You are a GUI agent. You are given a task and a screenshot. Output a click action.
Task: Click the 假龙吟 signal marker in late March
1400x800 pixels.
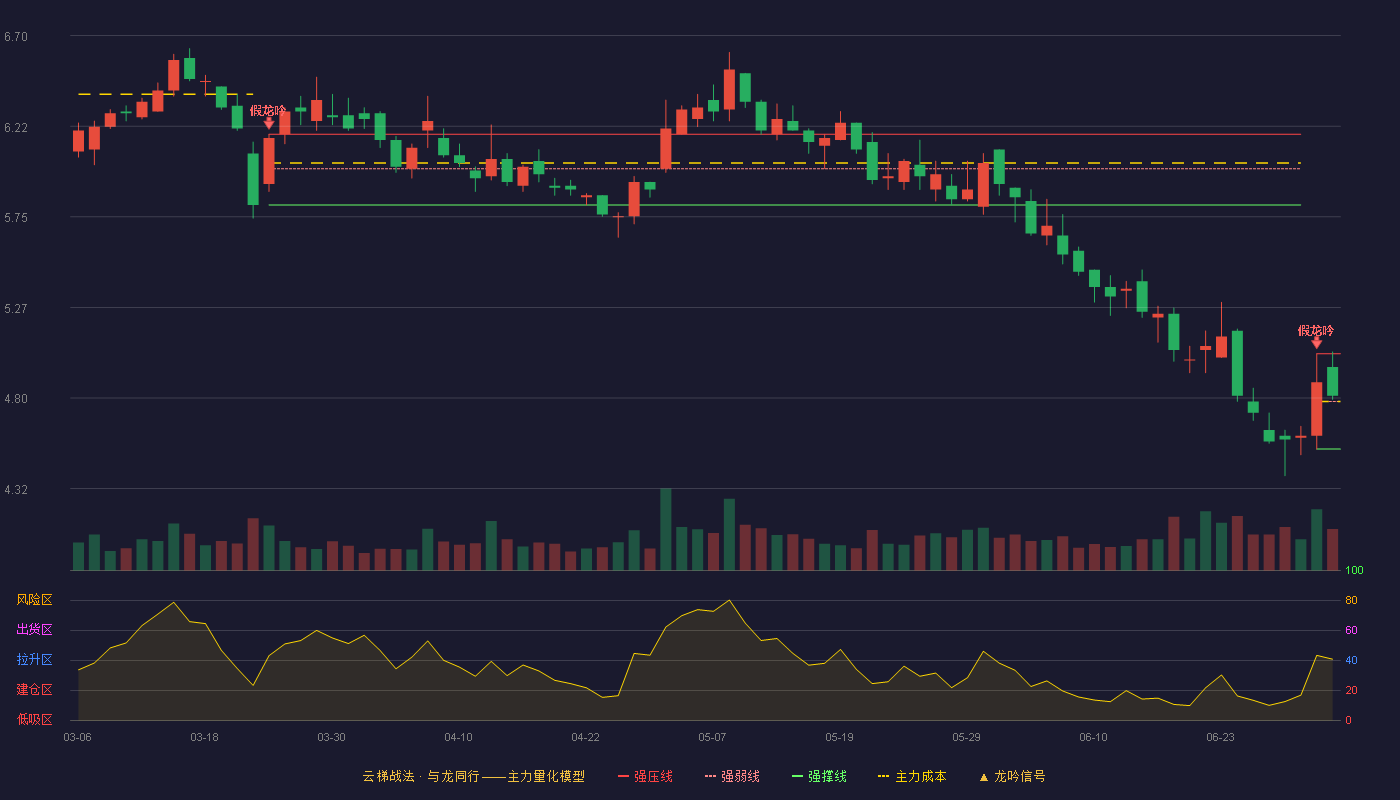[x=268, y=110]
